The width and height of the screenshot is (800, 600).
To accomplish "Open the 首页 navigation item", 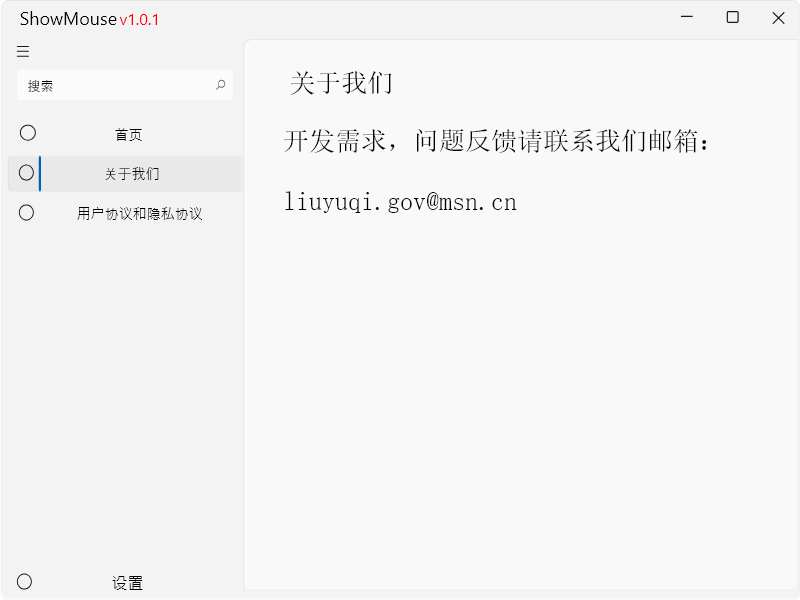I will pos(128,134).
